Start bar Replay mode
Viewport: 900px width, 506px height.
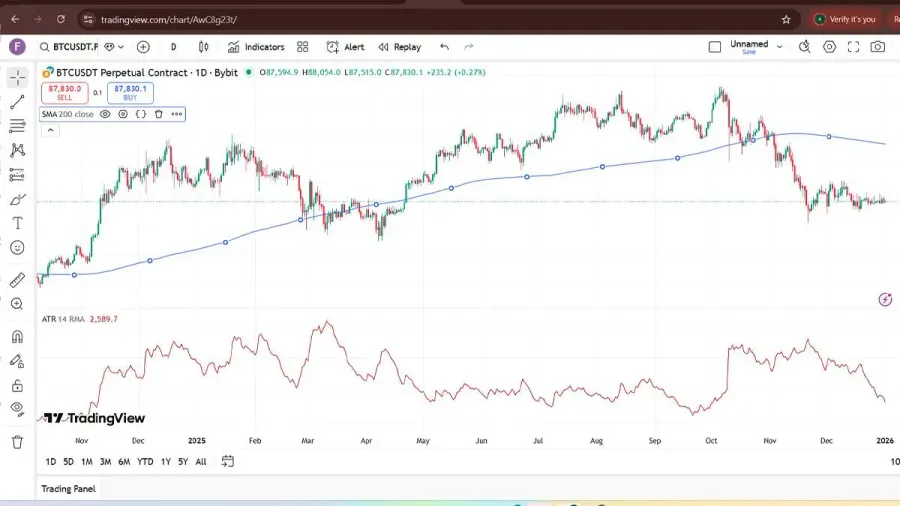399,47
